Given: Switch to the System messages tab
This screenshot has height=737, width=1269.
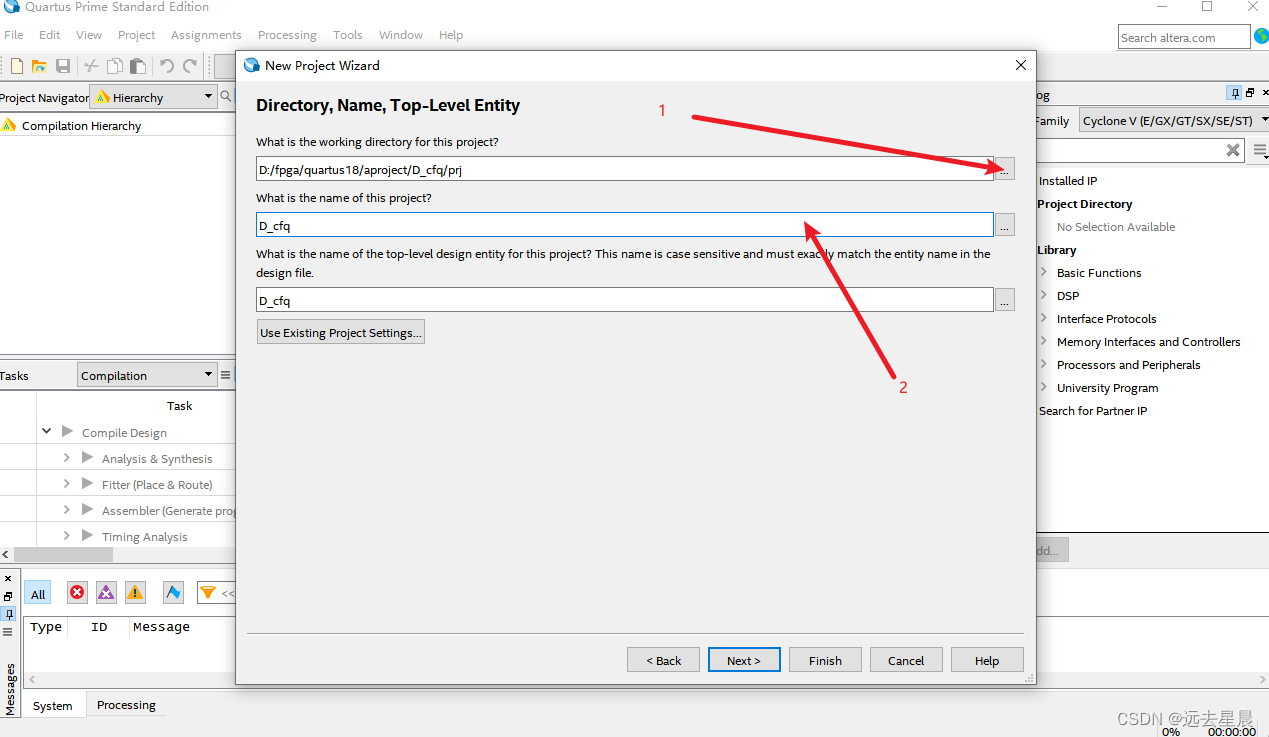Looking at the screenshot, I should click(x=52, y=705).
